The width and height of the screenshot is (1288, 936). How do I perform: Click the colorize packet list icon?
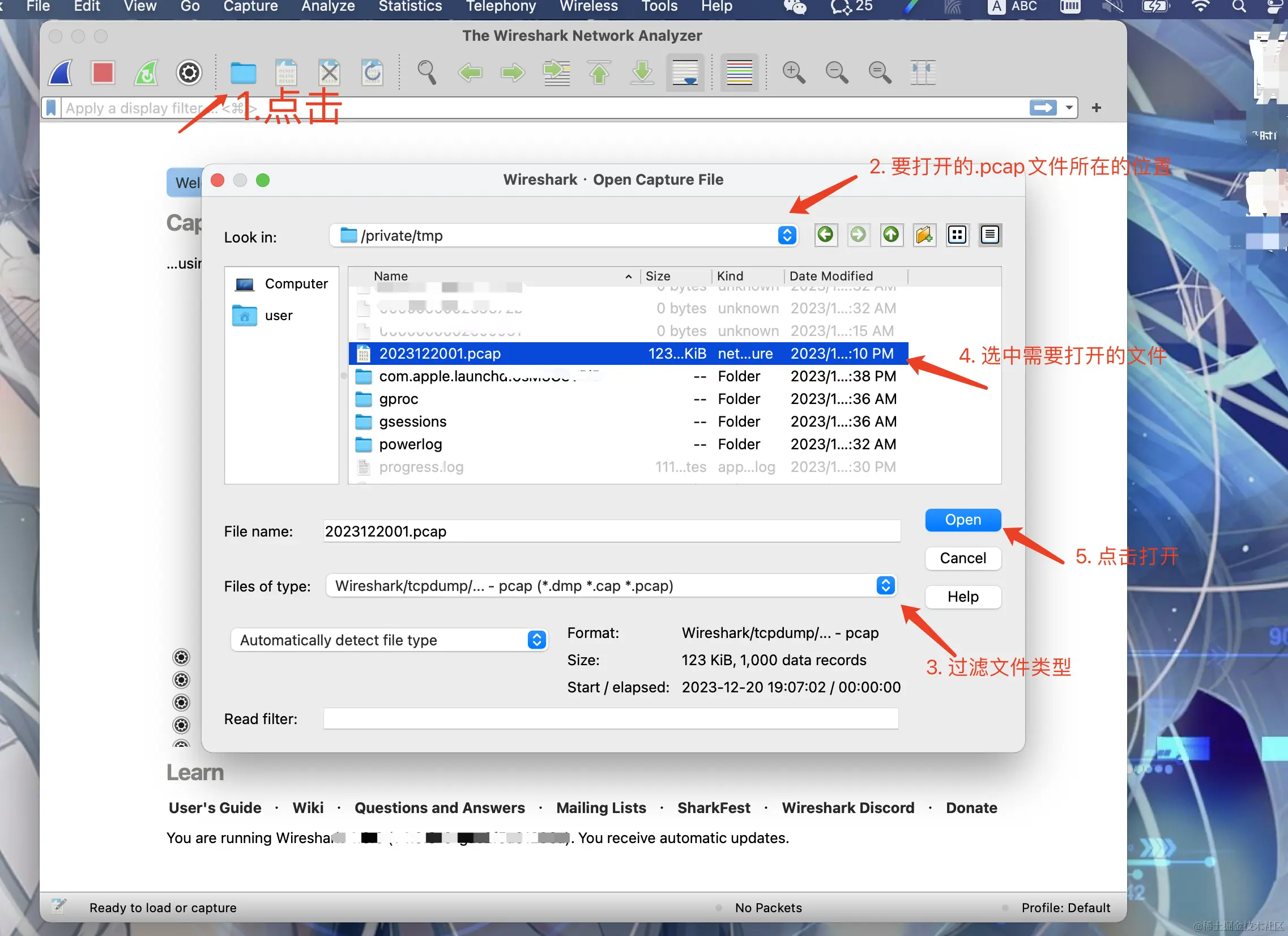739,73
